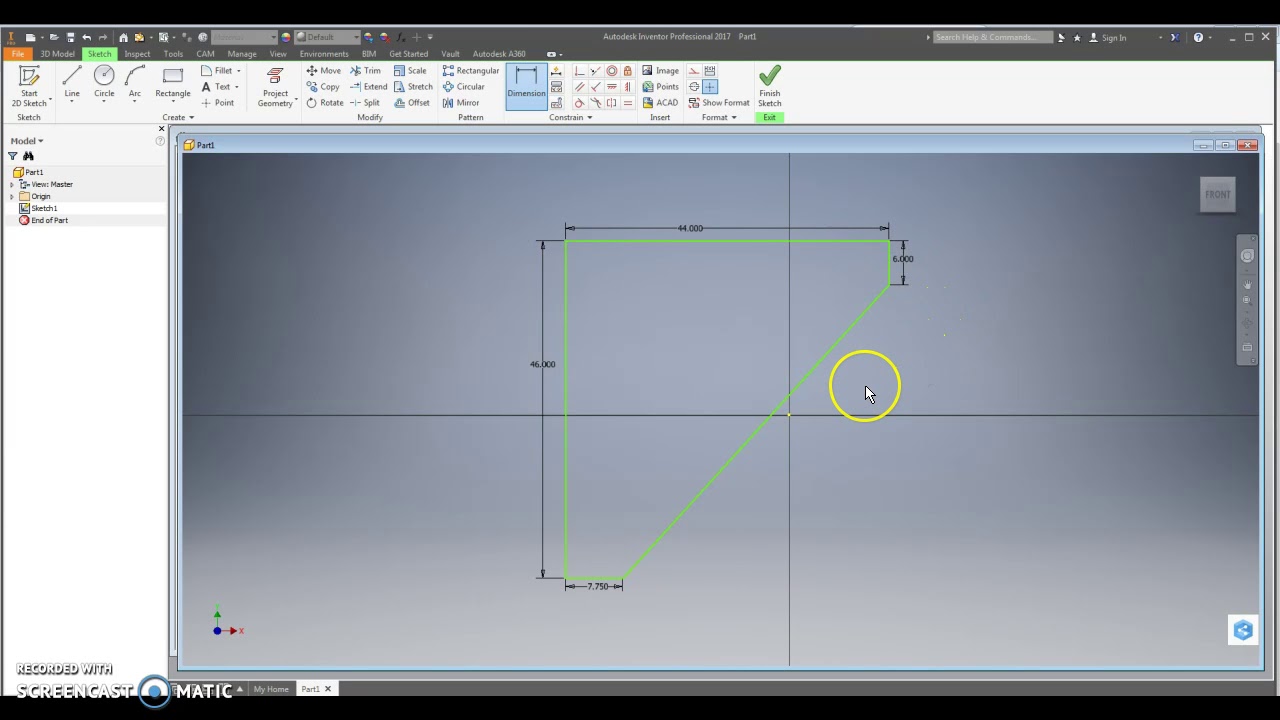Toggle the Center Point format button
This screenshot has width=1280, height=720.
point(710,87)
